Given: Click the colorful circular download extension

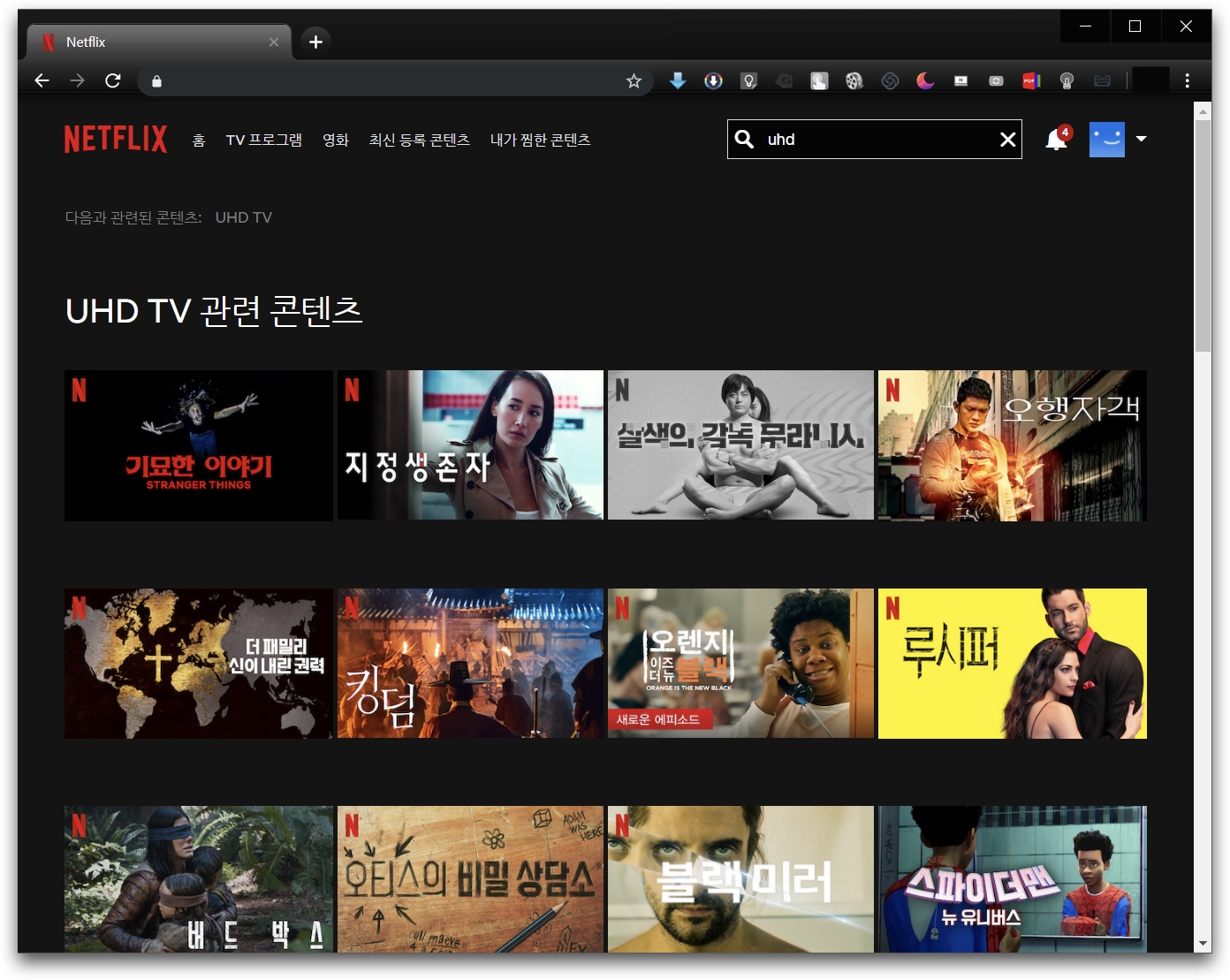Looking at the screenshot, I should tap(713, 81).
